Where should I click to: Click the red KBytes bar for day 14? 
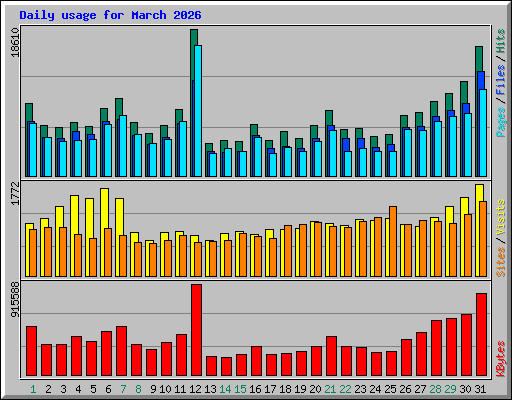click(226, 366)
